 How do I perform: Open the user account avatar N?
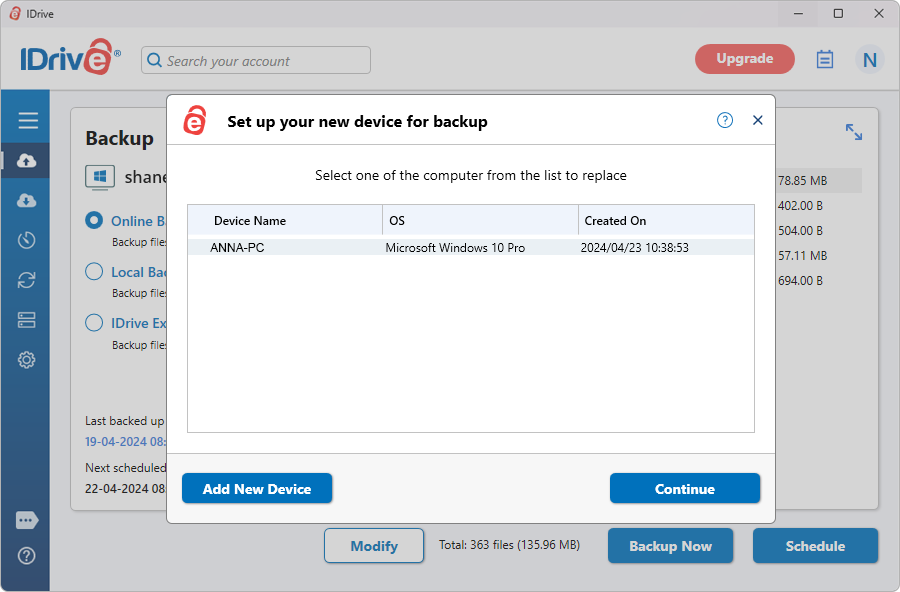pos(869,60)
